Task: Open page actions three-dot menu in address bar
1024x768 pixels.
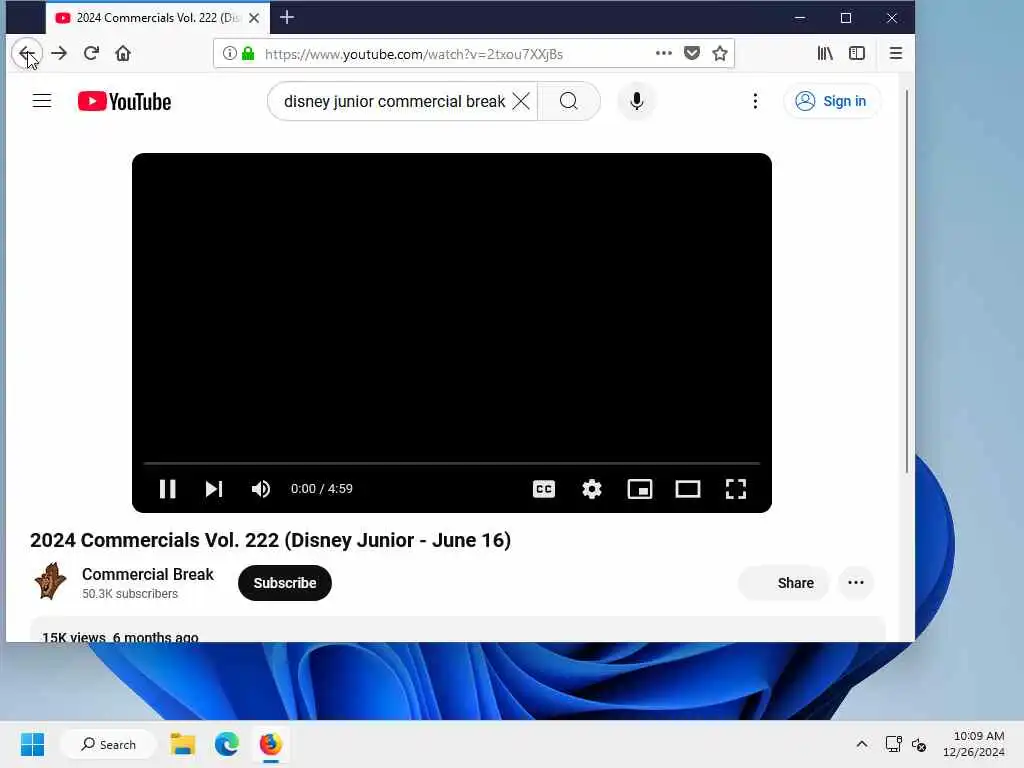Action: 664,54
